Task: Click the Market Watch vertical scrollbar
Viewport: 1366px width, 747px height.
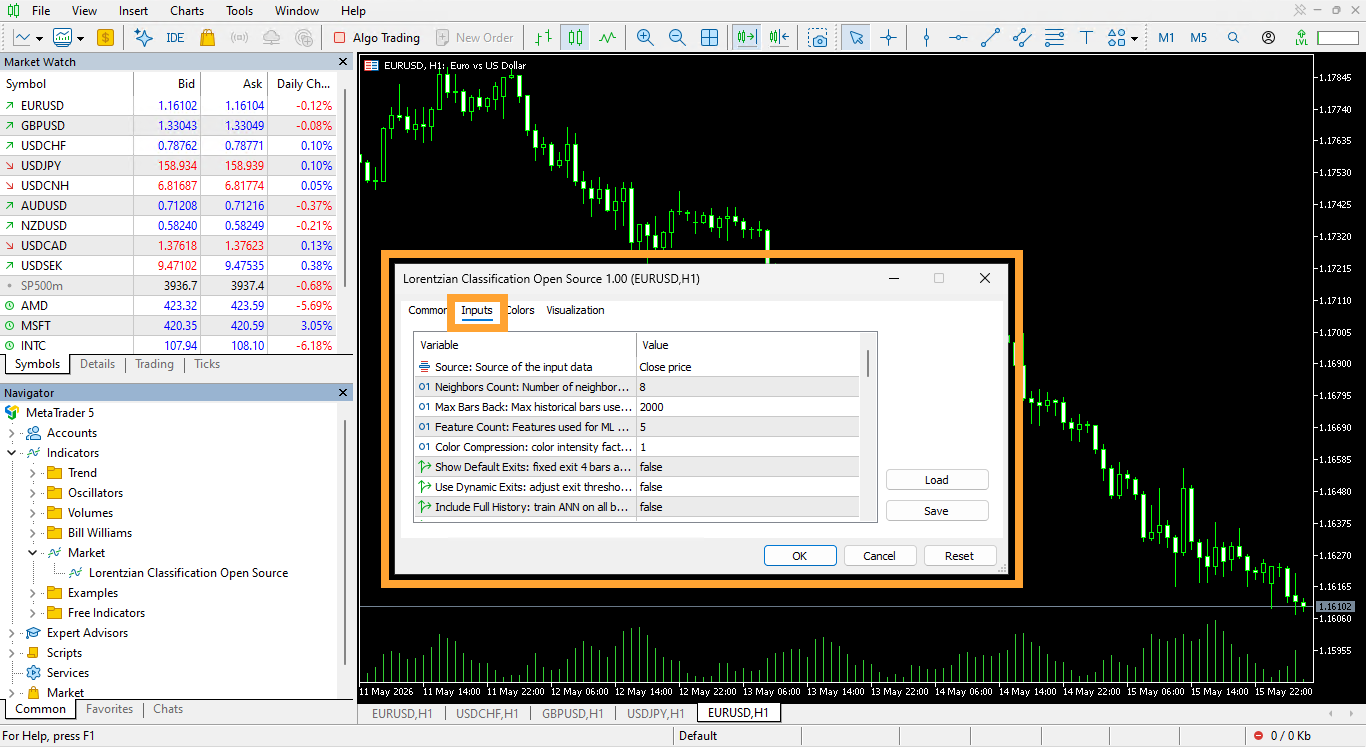Action: [346, 190]
